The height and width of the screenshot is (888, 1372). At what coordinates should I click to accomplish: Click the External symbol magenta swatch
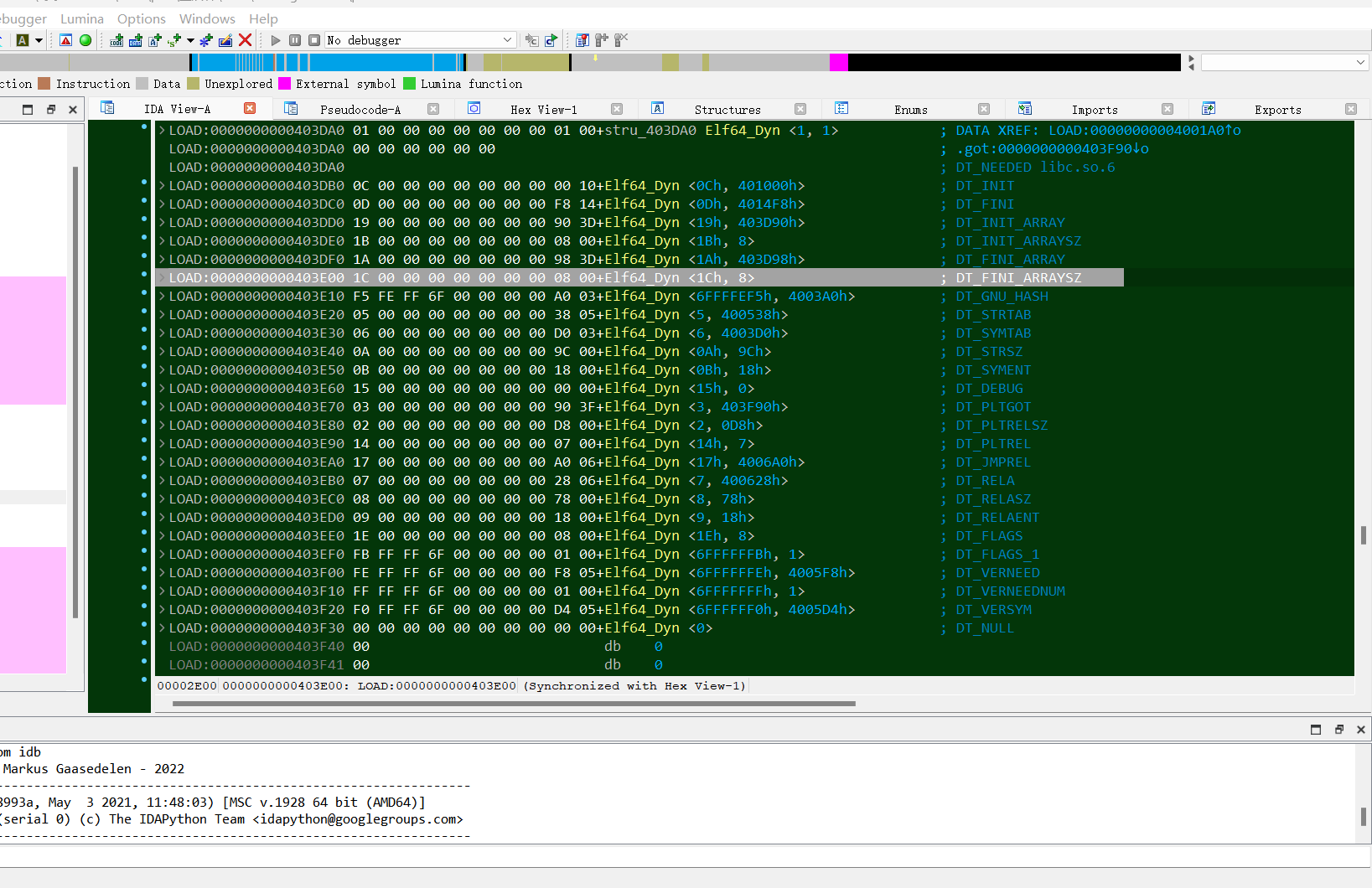(x=284, y=84)
